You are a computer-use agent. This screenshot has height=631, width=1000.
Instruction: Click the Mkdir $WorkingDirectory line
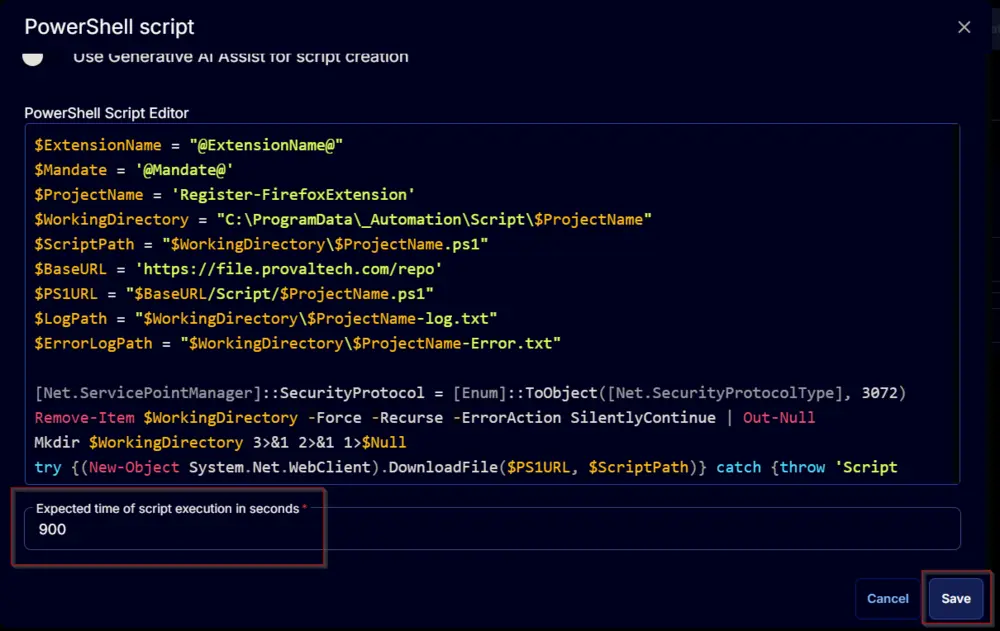pos(220,443)
